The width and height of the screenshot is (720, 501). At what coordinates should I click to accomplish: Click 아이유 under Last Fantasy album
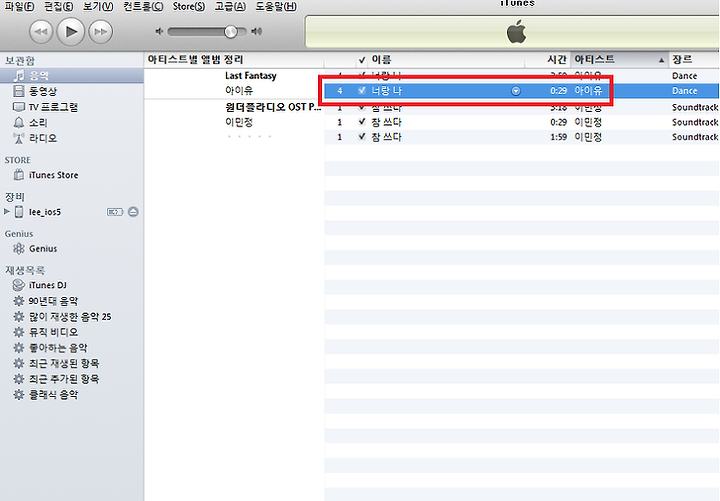(x=239, y=90)
